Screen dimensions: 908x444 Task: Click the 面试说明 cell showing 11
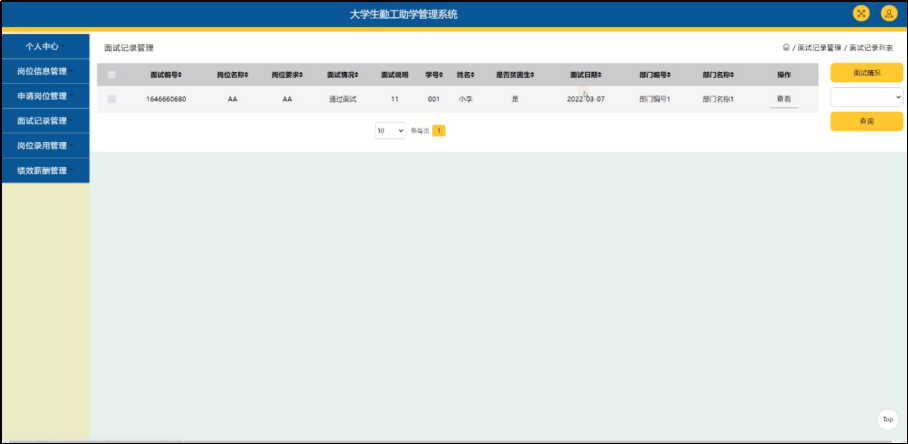[394, 99]
